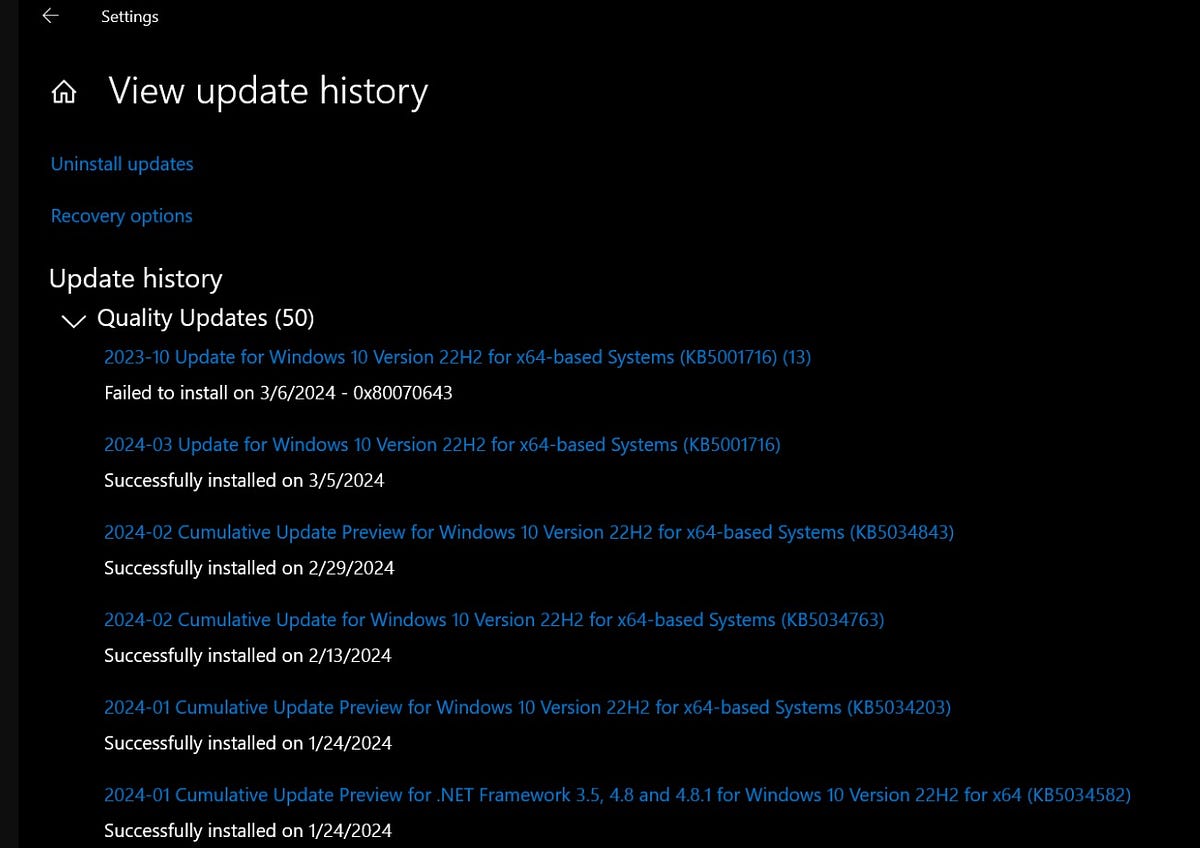Open the 2024-03 KB5001716 update details
The image size is (1200, 848).
[441, 444]
